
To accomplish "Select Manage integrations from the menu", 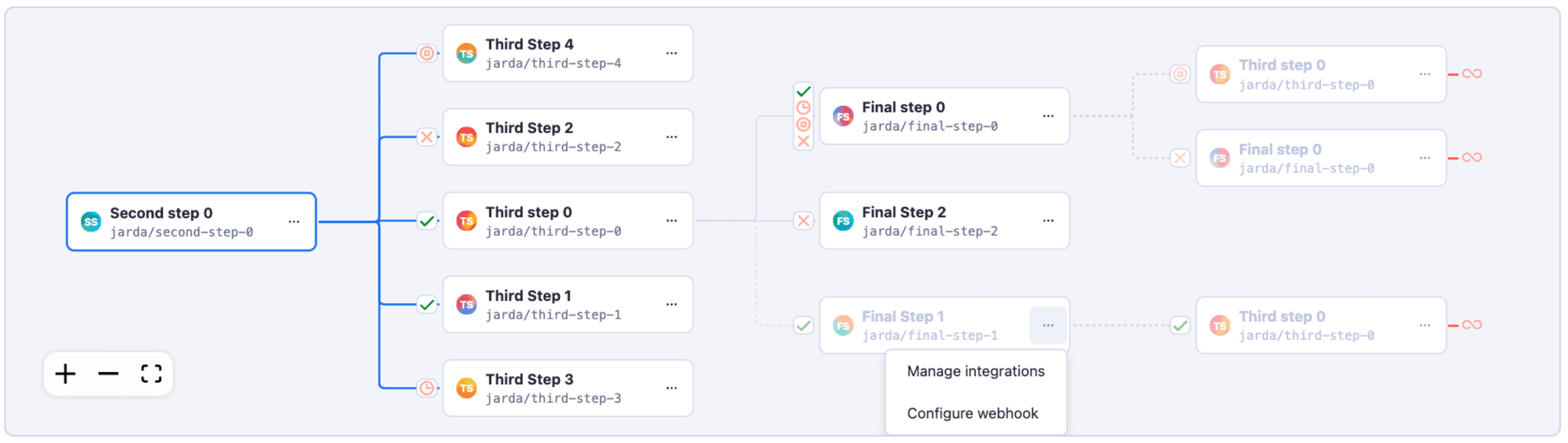I will coord(975,371).
